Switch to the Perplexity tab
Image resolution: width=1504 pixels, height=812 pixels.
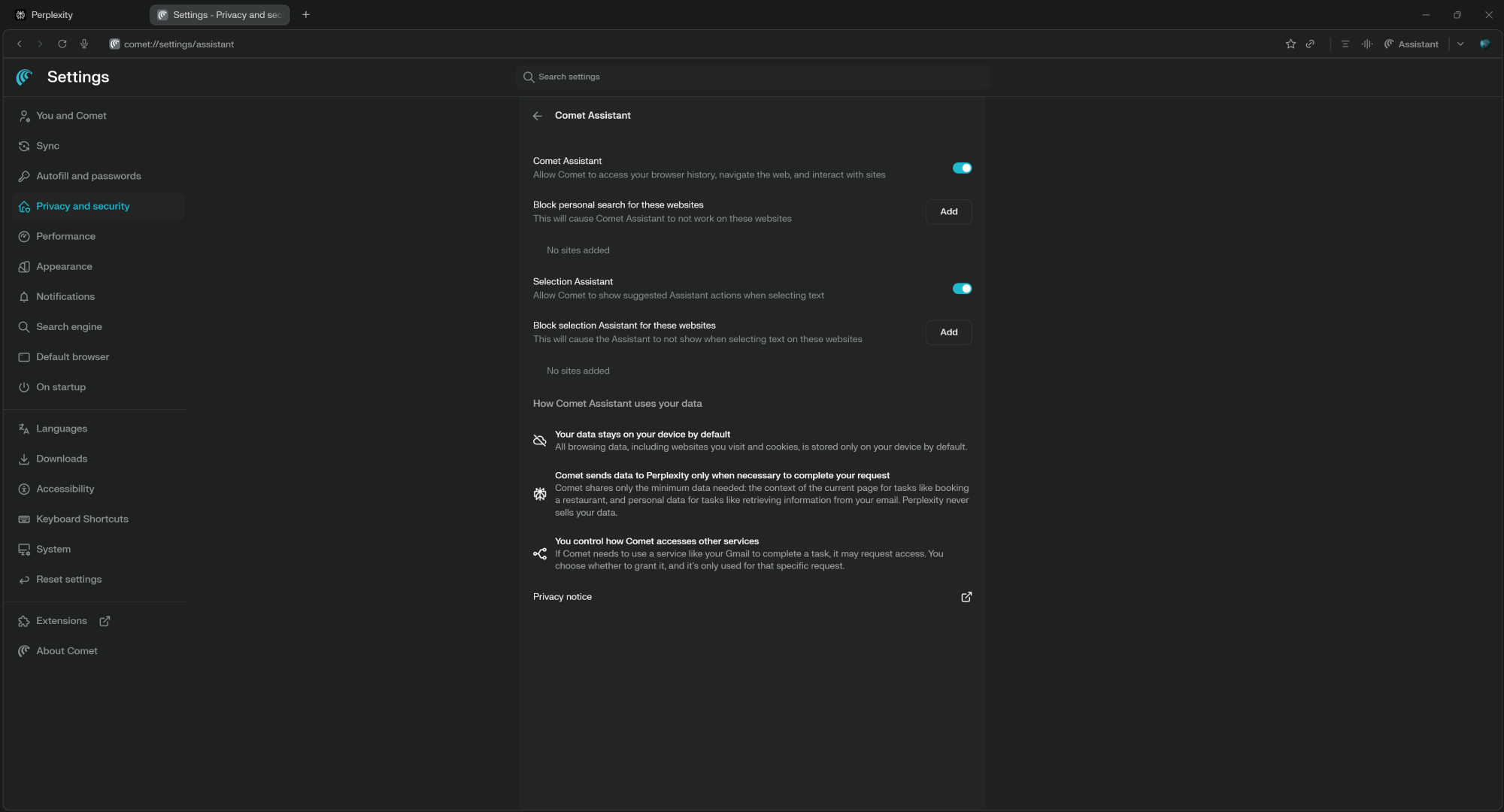[x=75, y=15]
